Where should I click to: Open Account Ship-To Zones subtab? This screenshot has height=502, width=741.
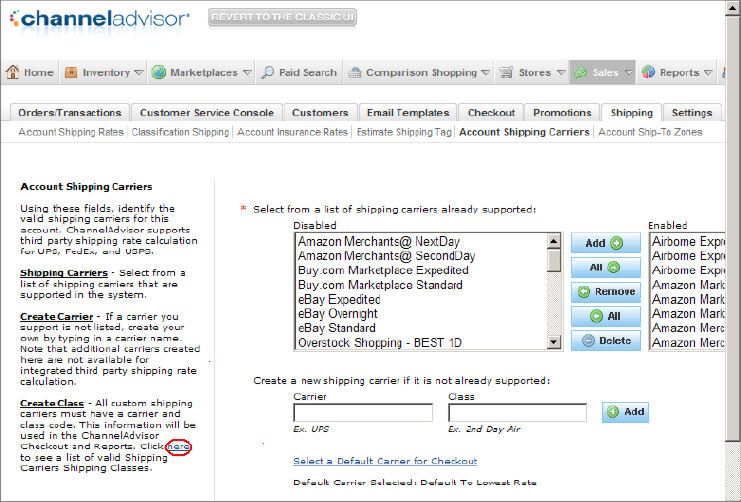650,132
